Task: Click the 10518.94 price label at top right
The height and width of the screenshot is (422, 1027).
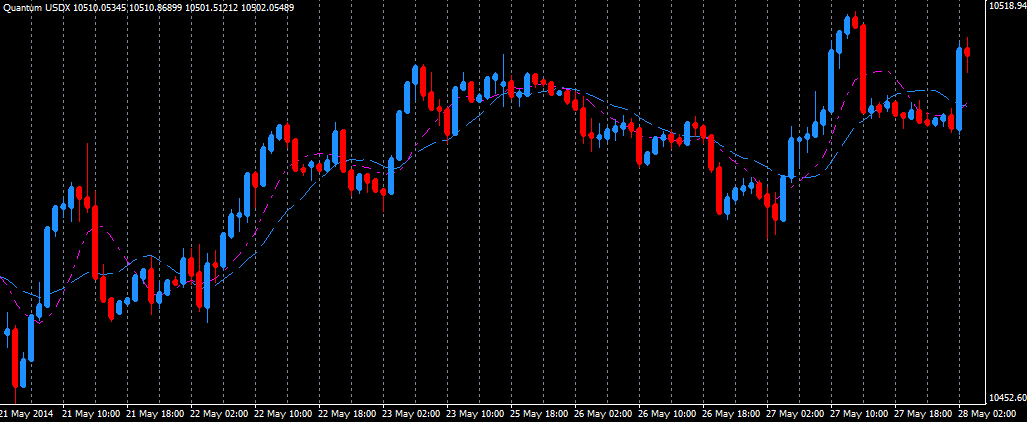Action: (1006, 6)
